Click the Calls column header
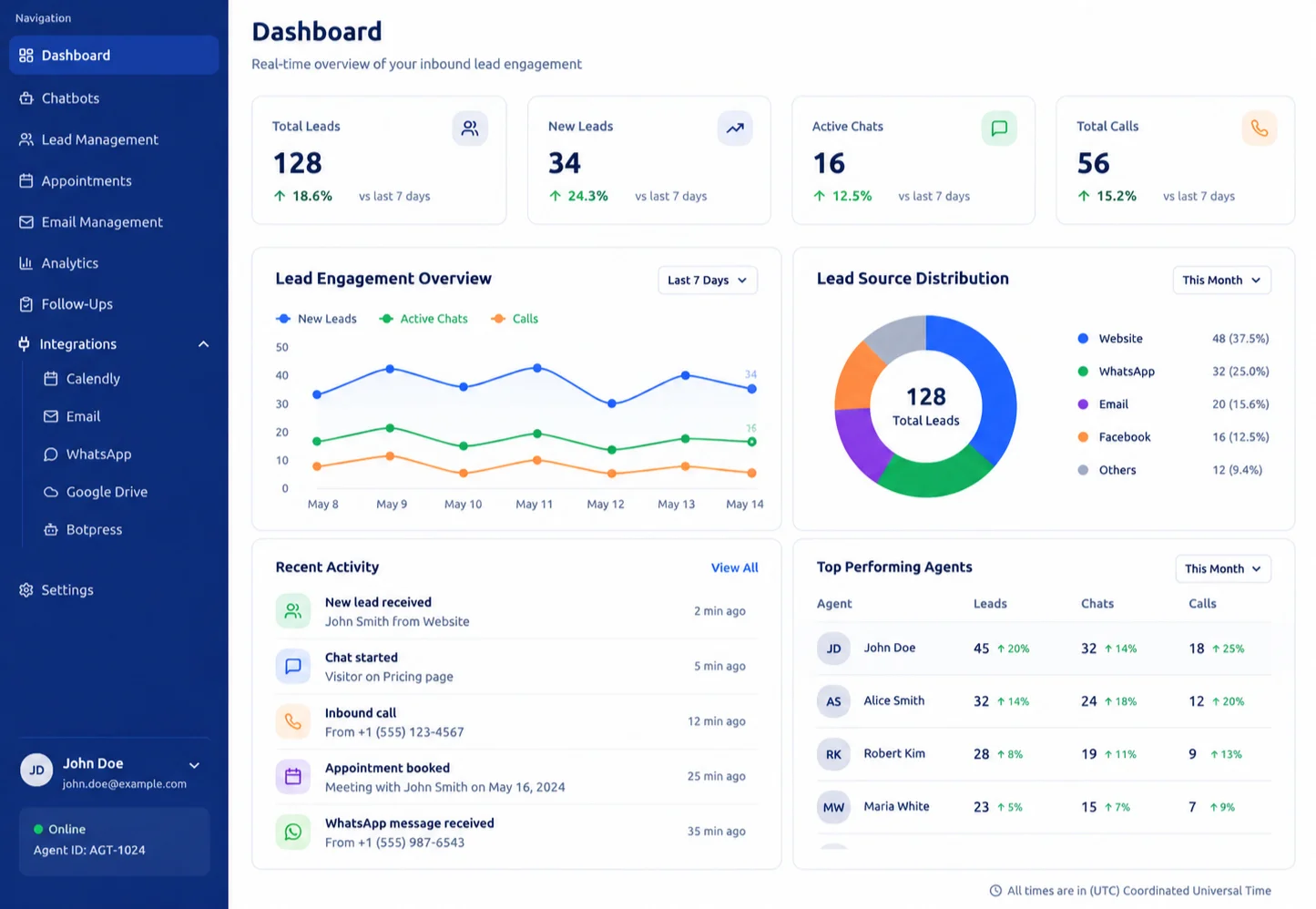The height and width of the screenshot is (909, 1316). [1202, 604]
